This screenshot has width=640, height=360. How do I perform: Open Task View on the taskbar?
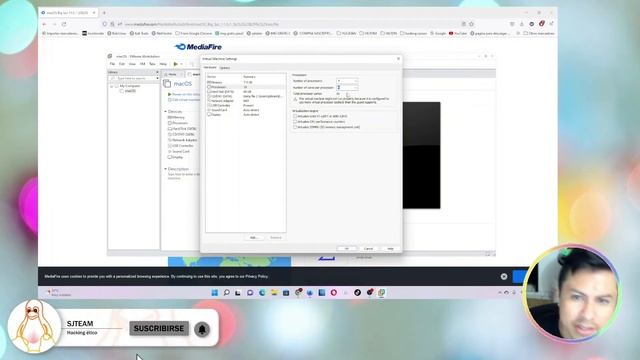pos(238,293)
